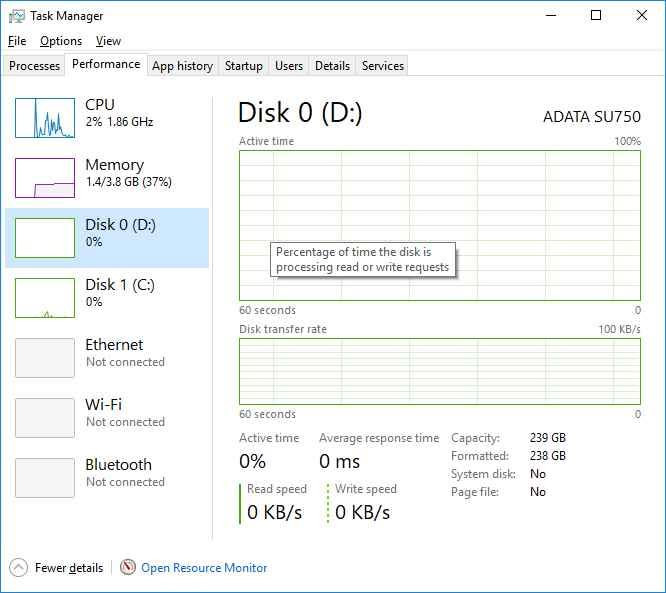Switch to the App history tab
Screen dimensions: 666x593
pyautogui.click(x=183, y=66)
